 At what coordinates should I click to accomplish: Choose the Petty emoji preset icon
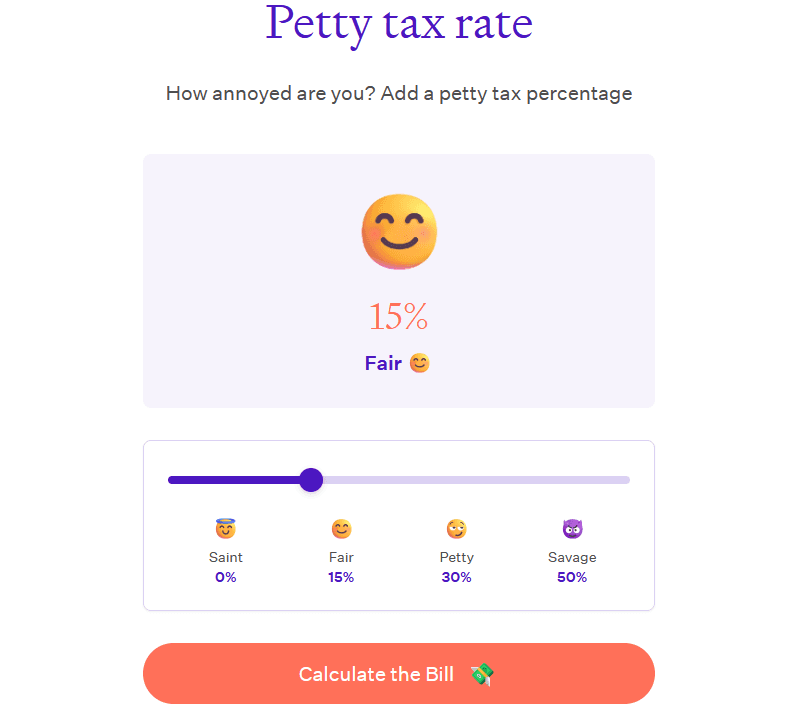457,529
